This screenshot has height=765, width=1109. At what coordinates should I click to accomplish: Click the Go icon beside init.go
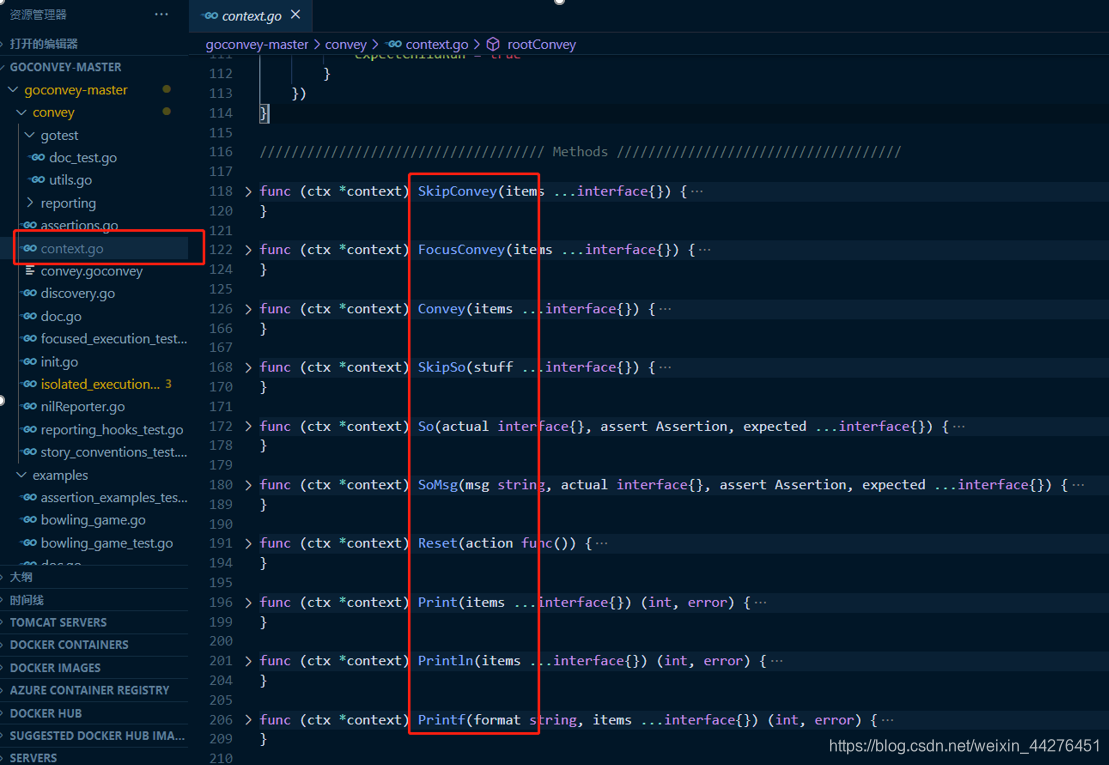(x=30, y=361)
